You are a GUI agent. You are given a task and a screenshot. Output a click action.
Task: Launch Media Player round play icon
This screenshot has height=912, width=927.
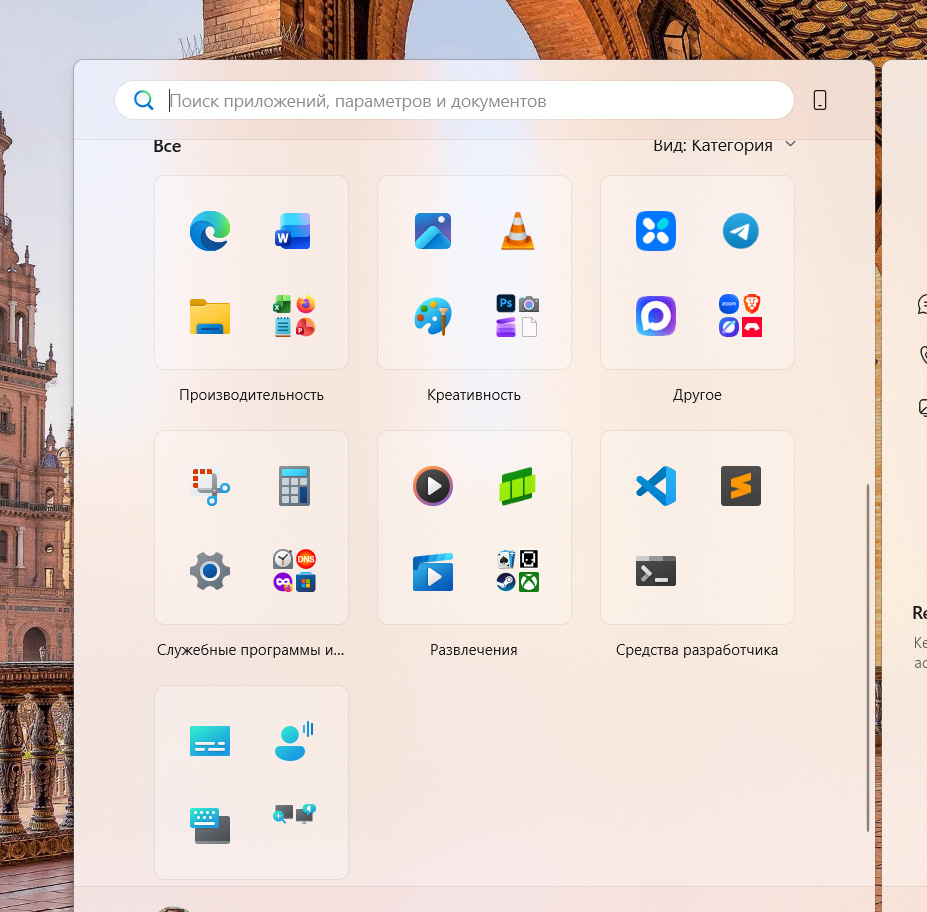433,486
